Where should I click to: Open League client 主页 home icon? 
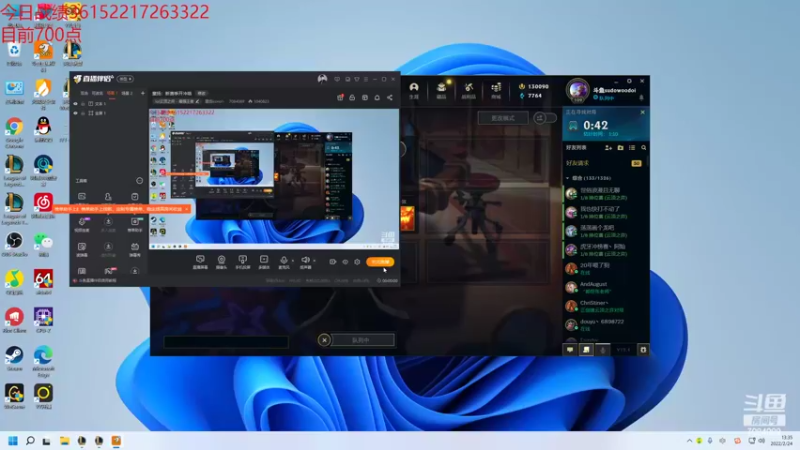(x=414, y=90)
